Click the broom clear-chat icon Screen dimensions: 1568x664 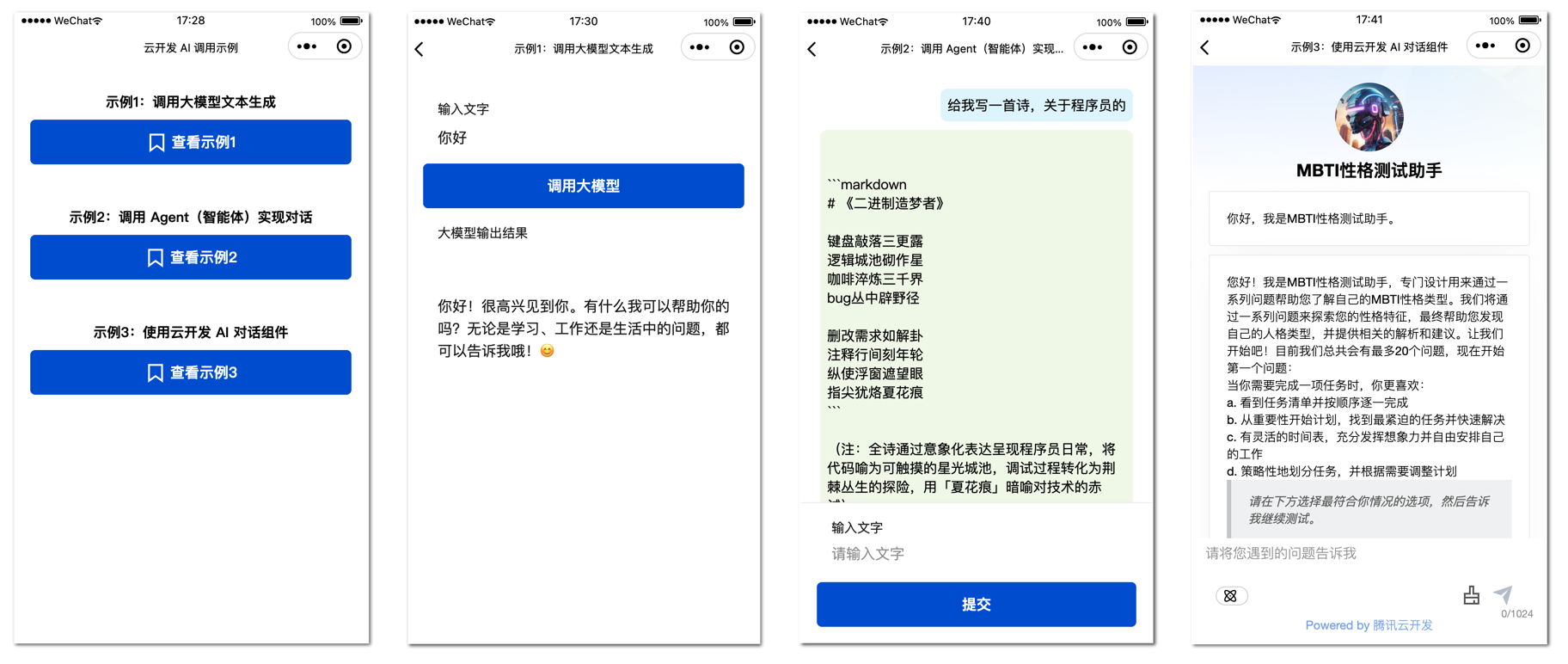[x=1472, y=594]
